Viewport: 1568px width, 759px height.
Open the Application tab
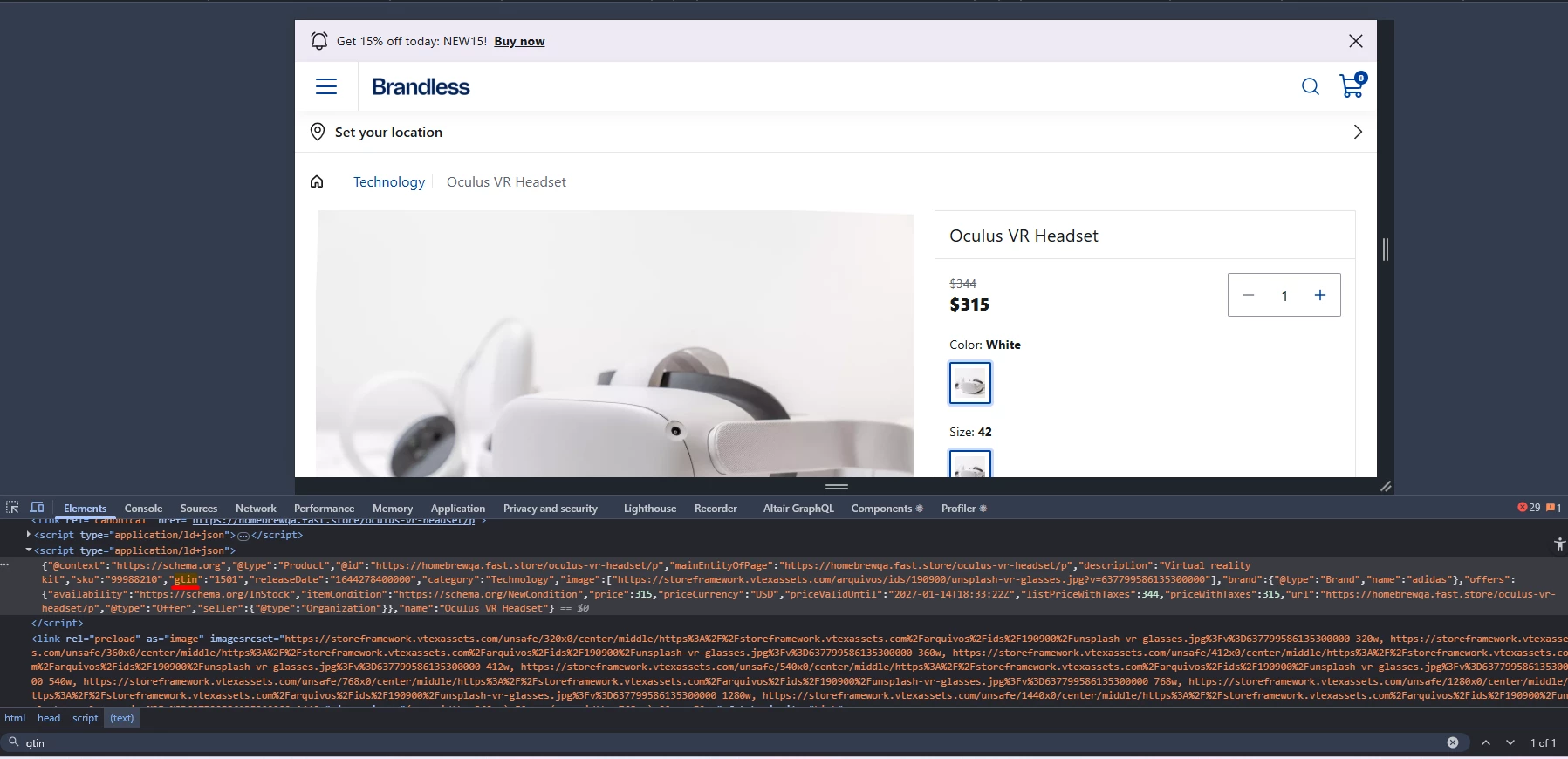pyautogui.click(x=458, y=509)
